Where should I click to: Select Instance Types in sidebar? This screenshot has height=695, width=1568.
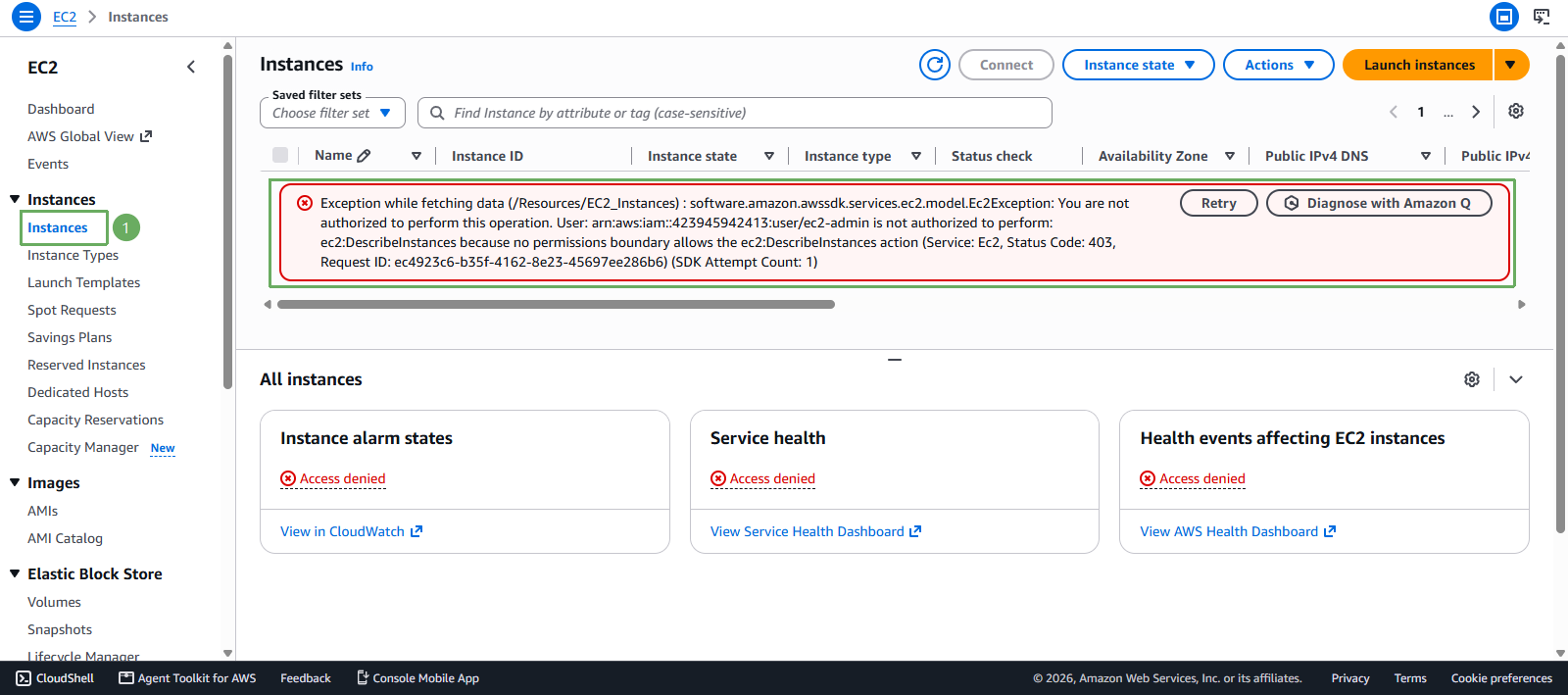coord(73,255)
